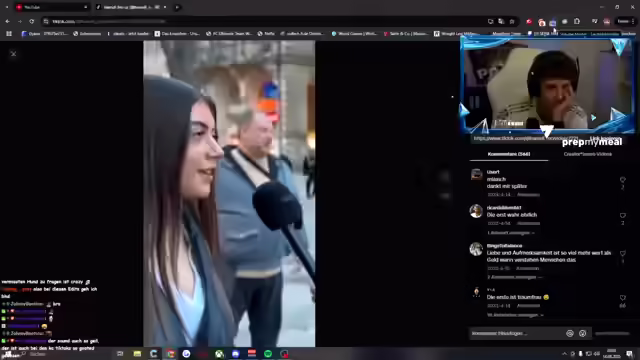Bookmark this page with the star icon
This screenshot has width=640, height=360.
coord(512,21)
